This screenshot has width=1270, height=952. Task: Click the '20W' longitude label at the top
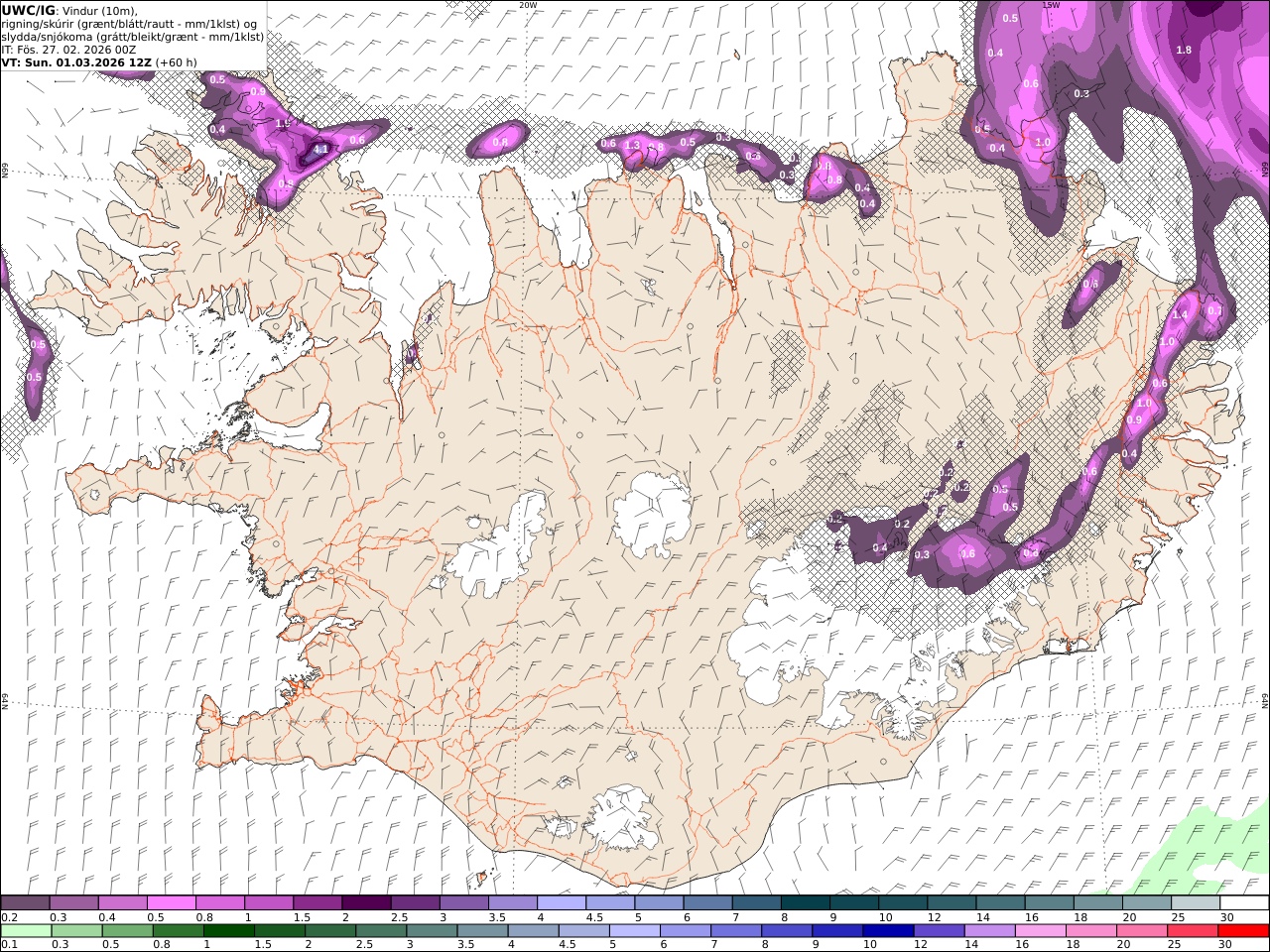(x=528, y=5)
